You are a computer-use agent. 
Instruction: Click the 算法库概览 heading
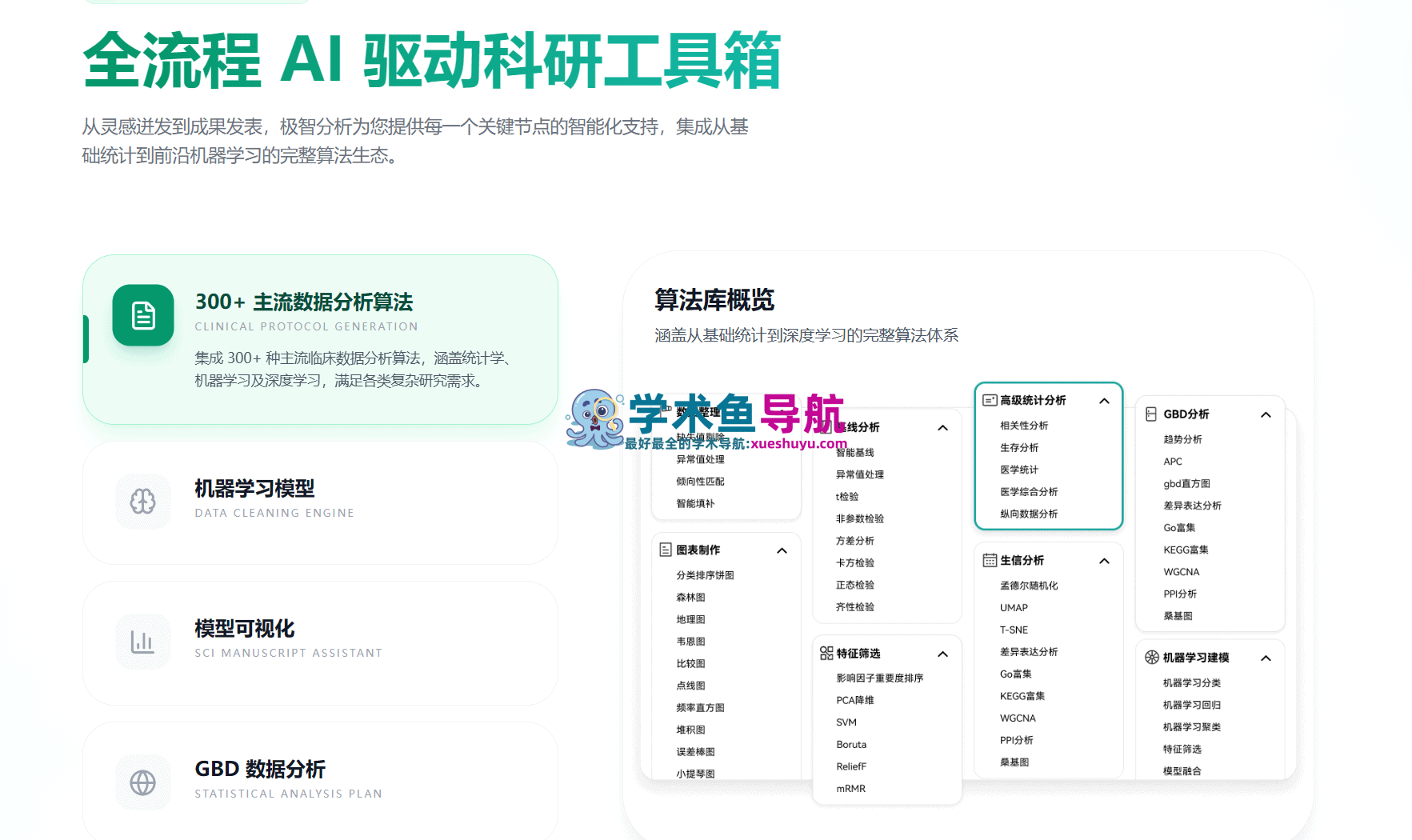pyautogui.click(x=714, y=300)
